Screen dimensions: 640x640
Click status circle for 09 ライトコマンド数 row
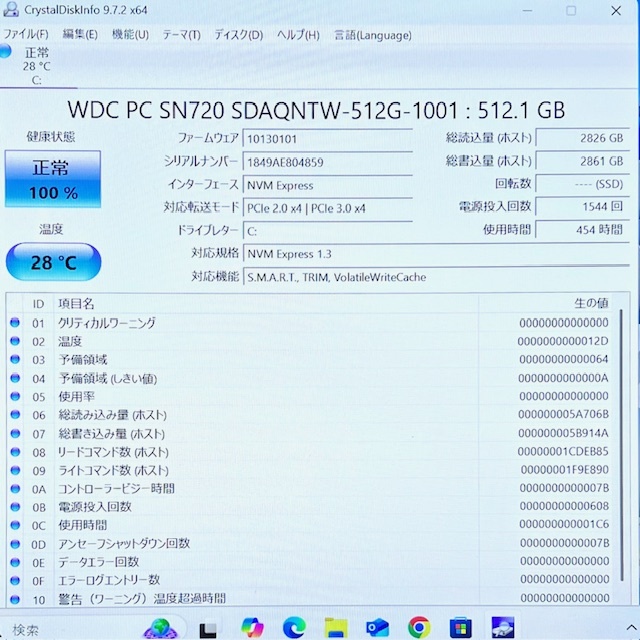coord(15,470)
